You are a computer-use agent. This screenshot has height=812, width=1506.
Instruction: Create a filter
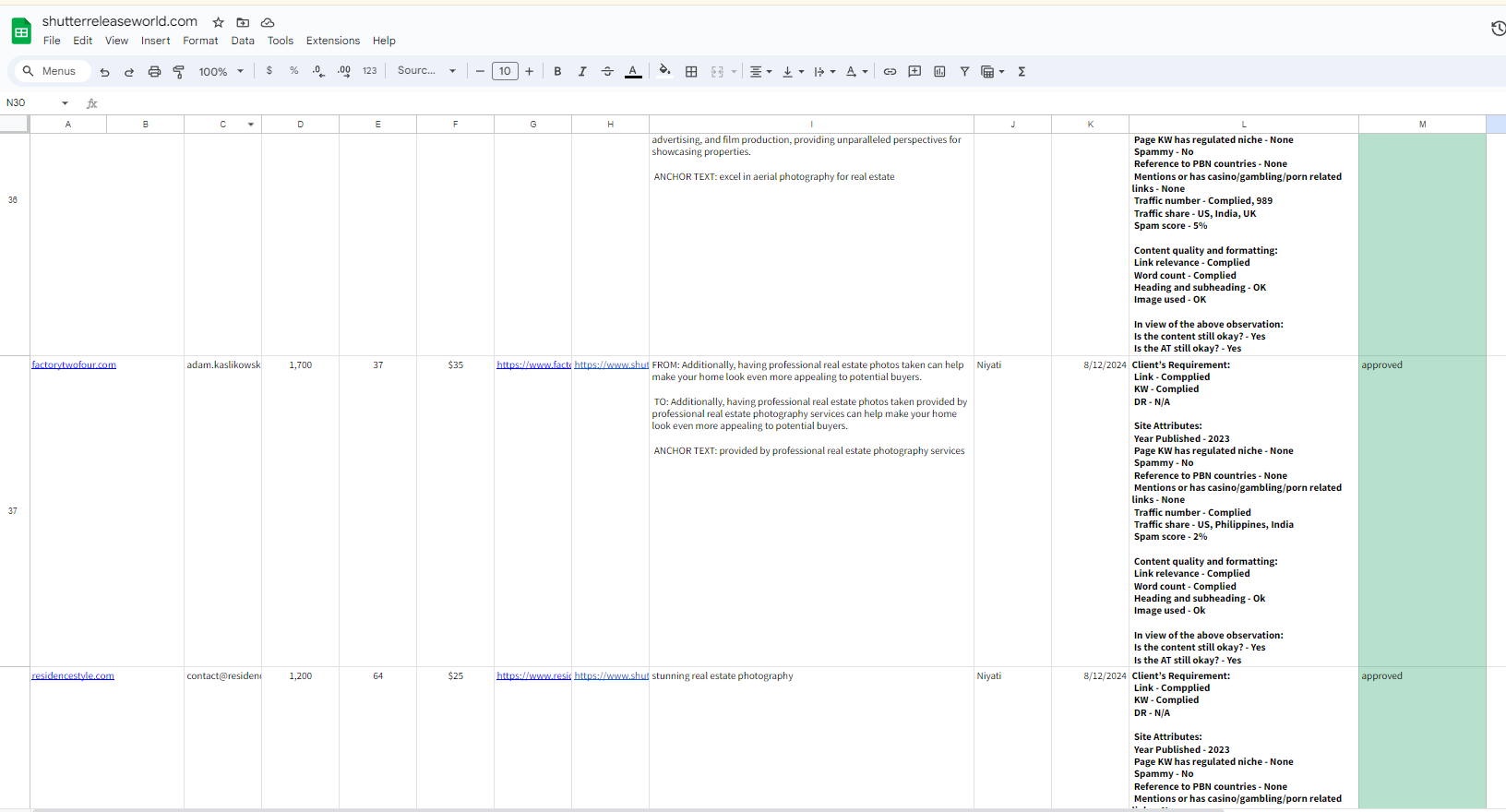coord(964,71)
